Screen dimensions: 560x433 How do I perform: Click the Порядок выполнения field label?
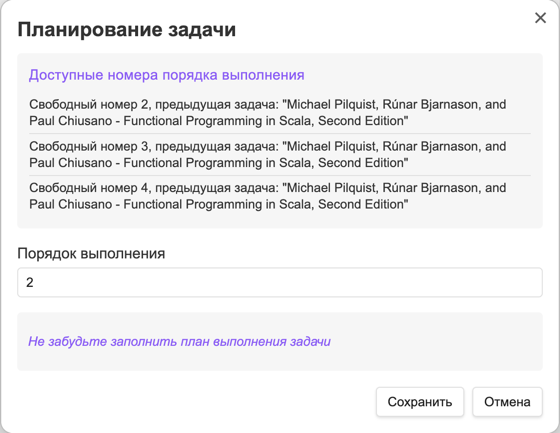tap(91, 254)
